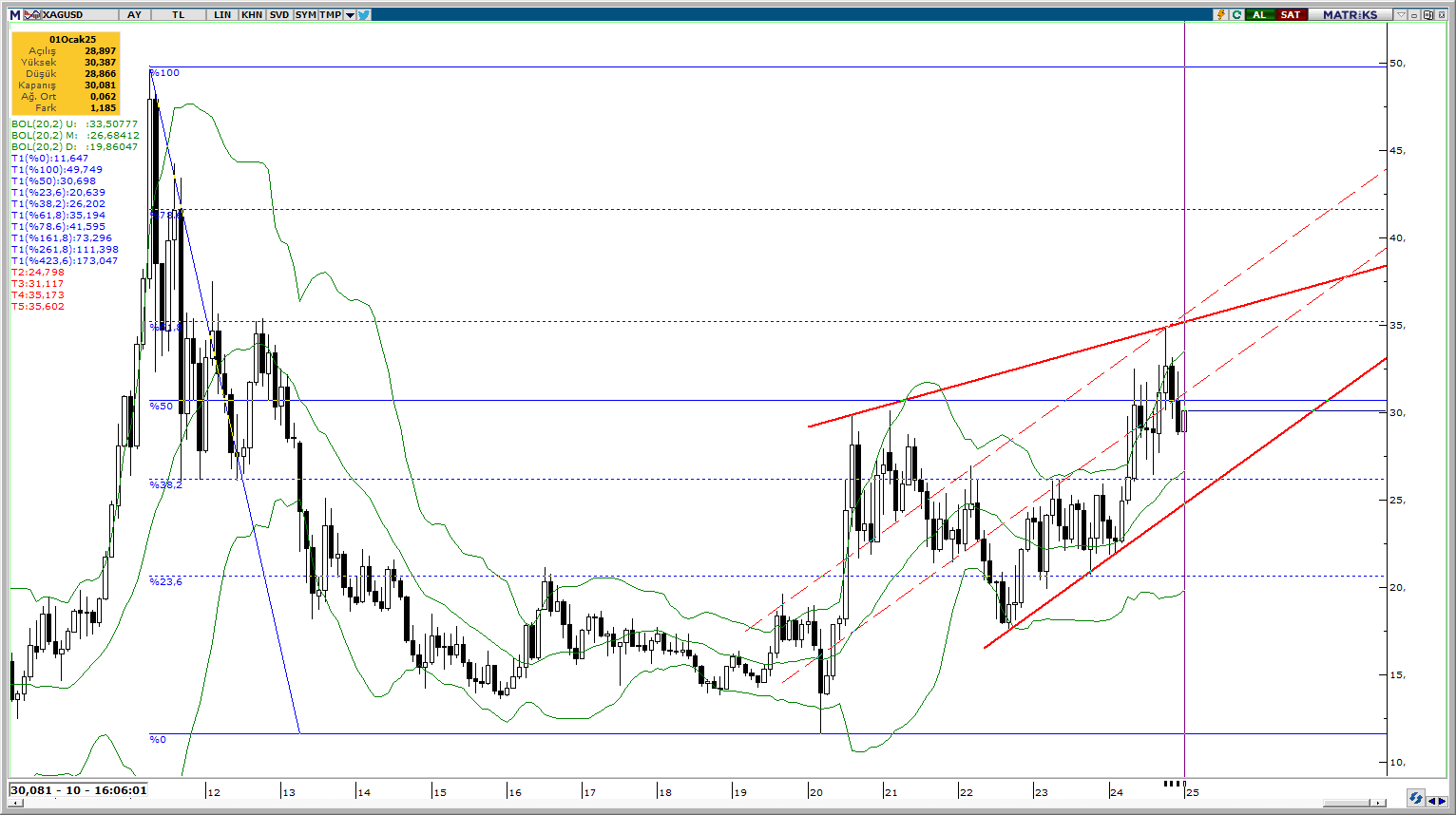This screenshot has width=1456, height=815.
Task: Click the orange lightning quick-order icon
Action: click(x=1221, y=15)
